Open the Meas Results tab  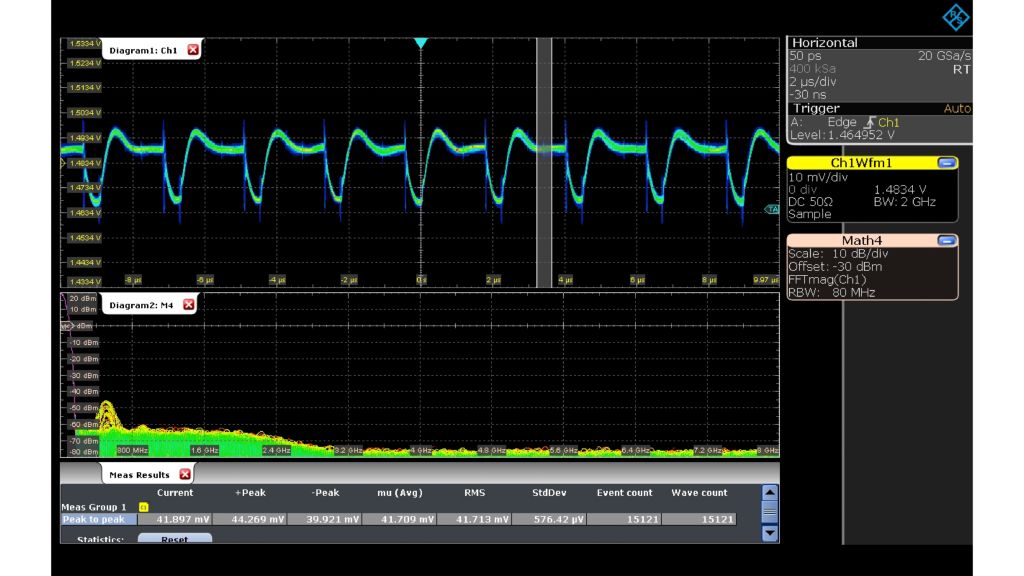point(139,474)
